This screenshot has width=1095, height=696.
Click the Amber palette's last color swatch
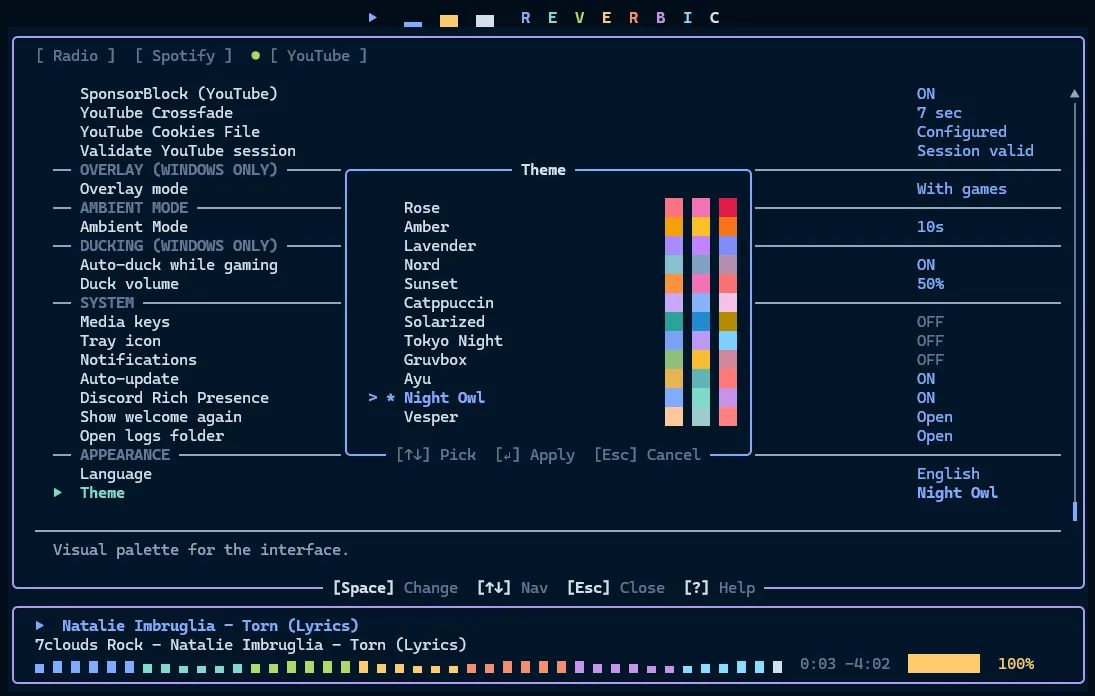click(728, 226)
